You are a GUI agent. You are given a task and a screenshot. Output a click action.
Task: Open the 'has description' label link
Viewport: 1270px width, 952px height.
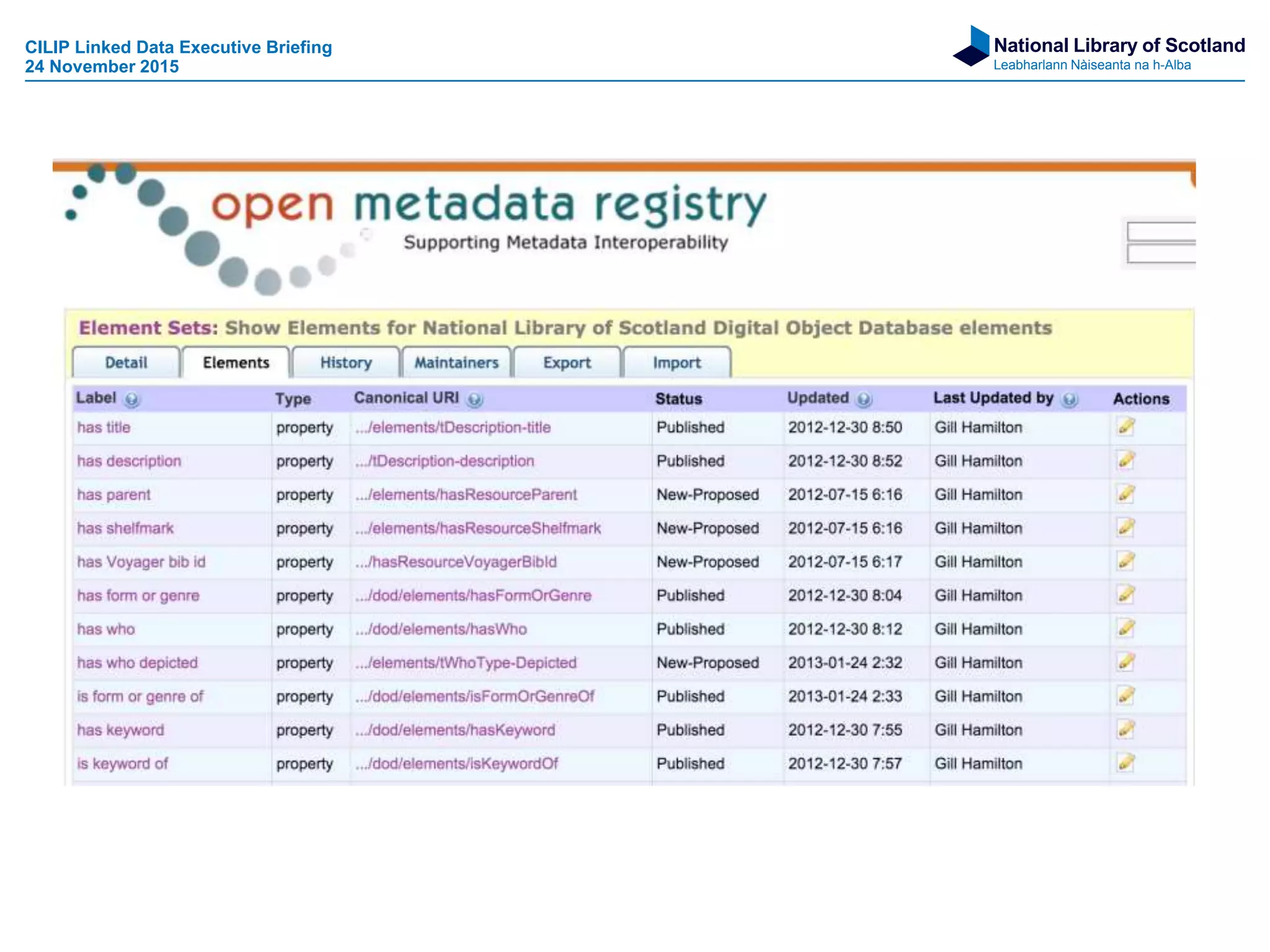click(129, 461)
